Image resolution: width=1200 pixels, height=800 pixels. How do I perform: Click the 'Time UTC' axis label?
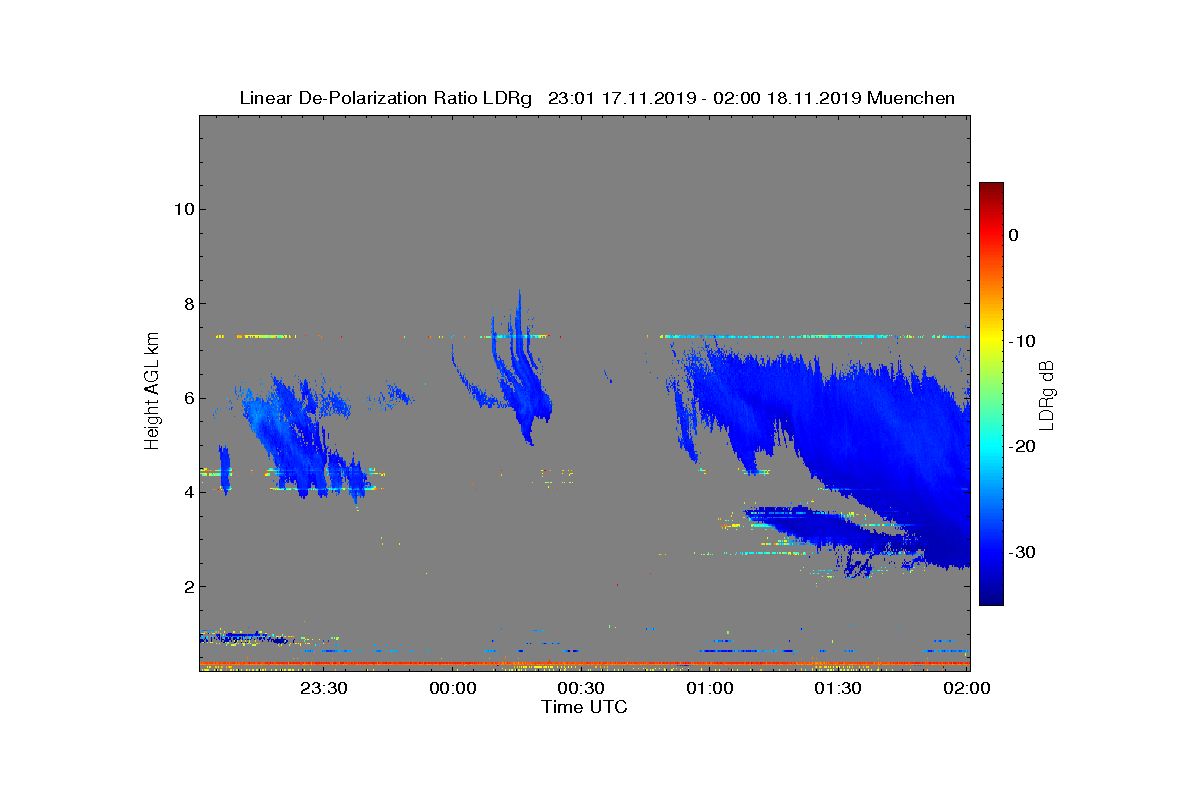click(584, 707)
